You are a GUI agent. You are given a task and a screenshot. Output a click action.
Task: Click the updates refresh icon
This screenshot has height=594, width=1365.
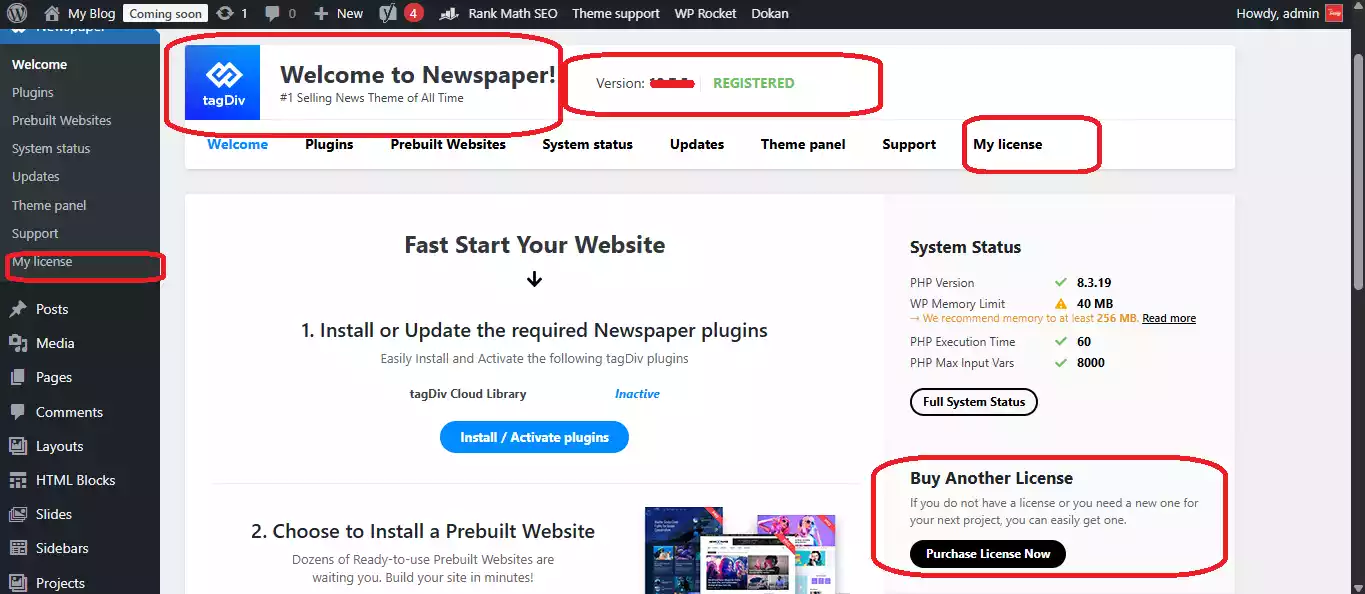[x=225, y=13]
